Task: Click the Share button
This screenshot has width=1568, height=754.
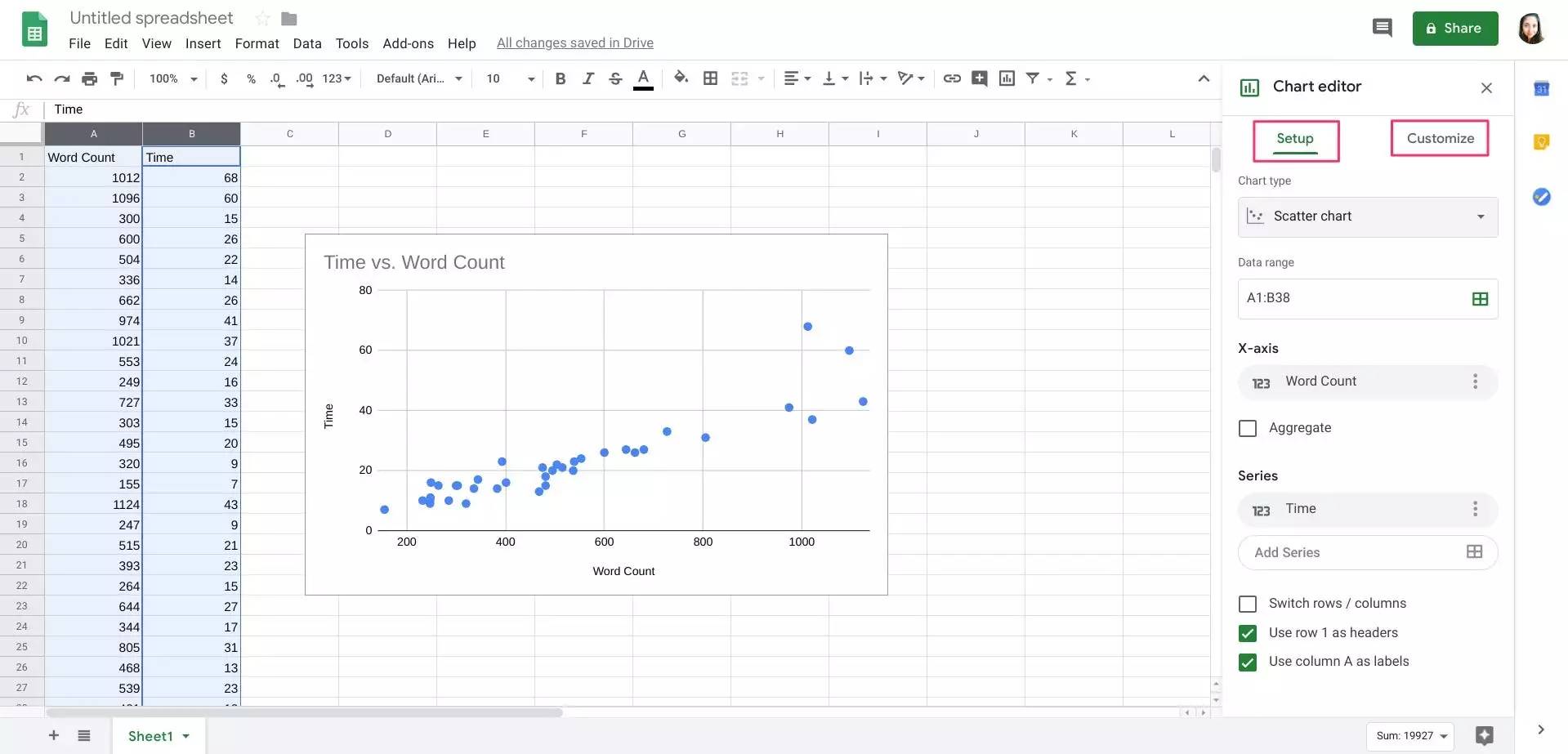Action: point(1454,29)
